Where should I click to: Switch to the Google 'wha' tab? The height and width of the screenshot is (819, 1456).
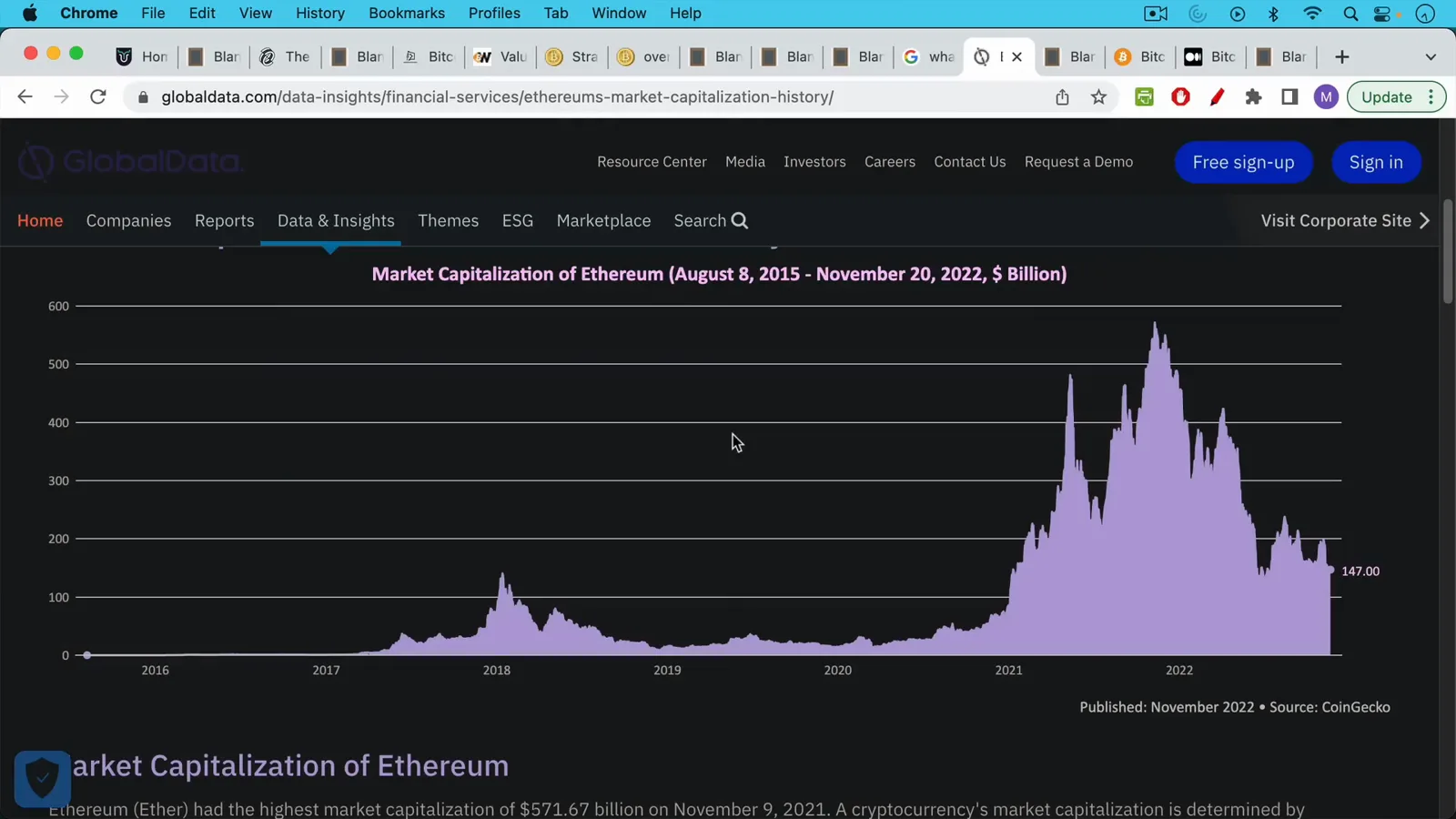928,56
